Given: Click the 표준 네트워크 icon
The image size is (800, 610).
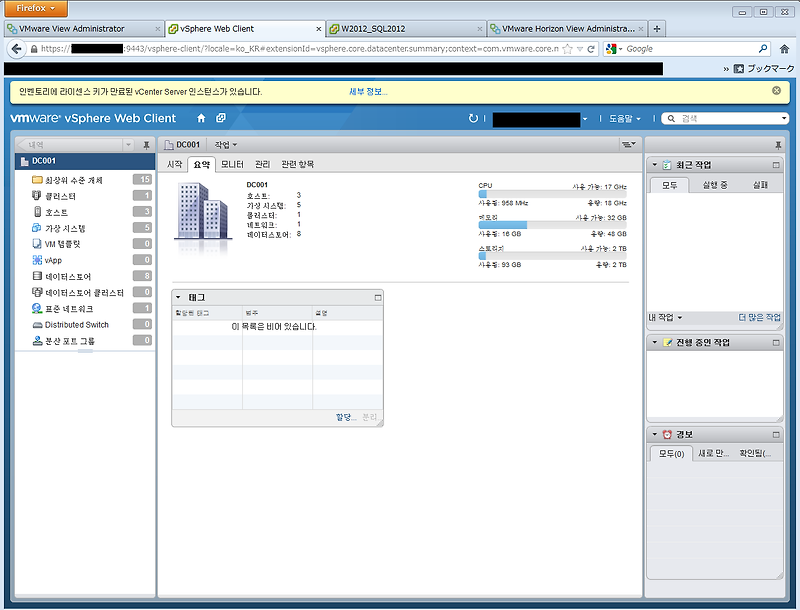Looking at the screenshot, I should click(37, 308).
